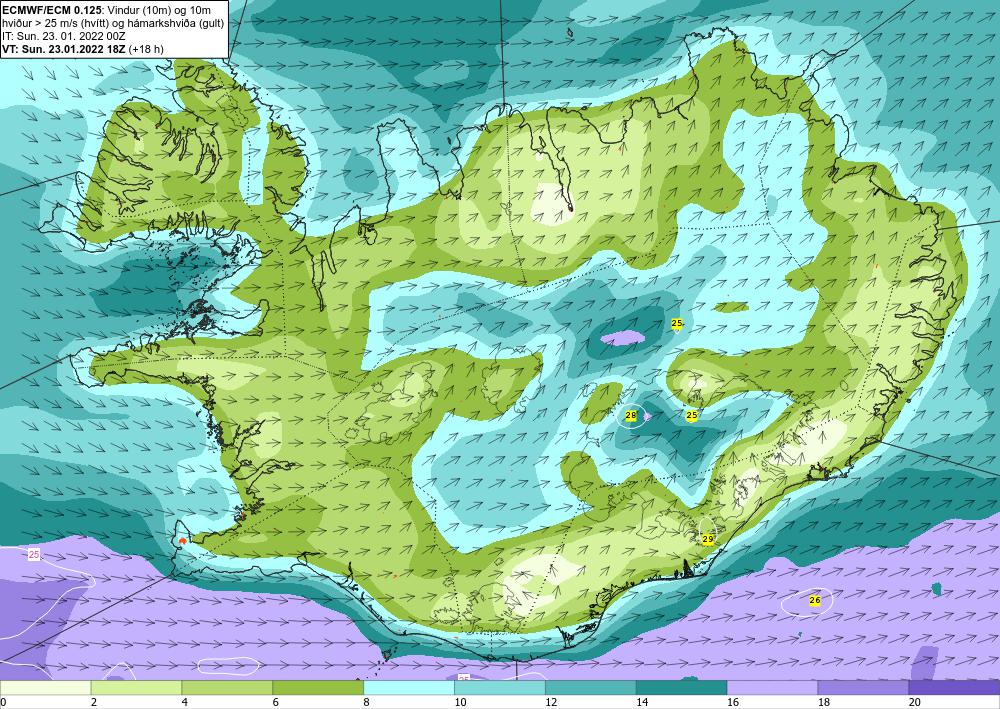Click the legend scale value 14
Image resolution: width=1000 pixels, height=709 pixels.
(x=642, y=703)
